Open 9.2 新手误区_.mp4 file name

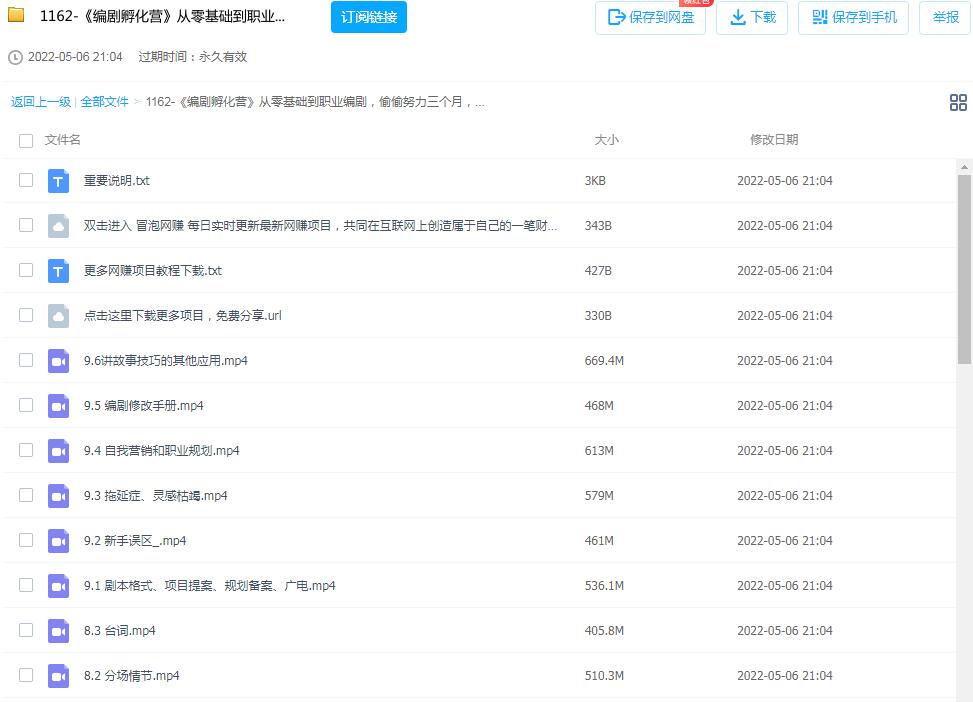(135, 541)
